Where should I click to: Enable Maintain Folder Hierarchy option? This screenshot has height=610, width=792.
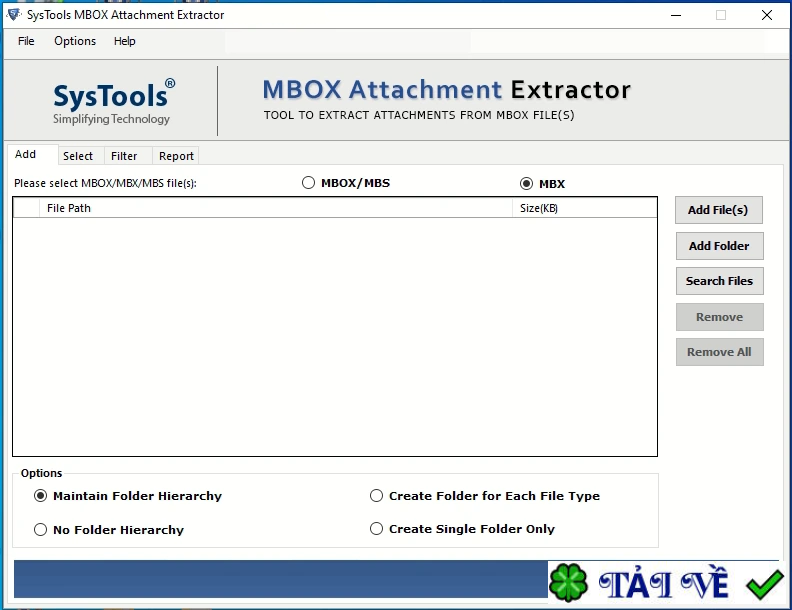tap(41, 496)
